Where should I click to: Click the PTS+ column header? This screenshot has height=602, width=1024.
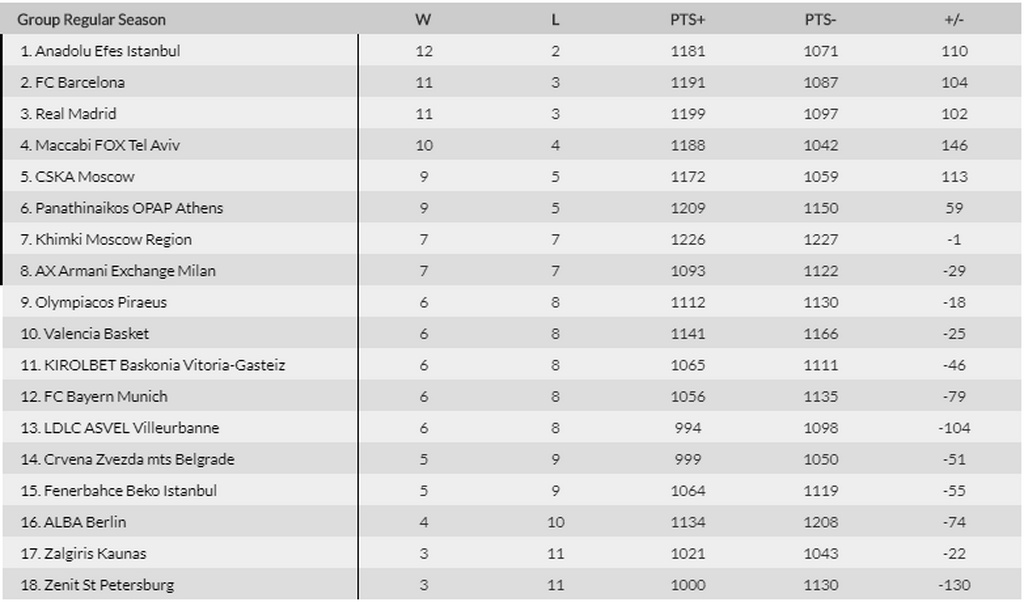687,19
